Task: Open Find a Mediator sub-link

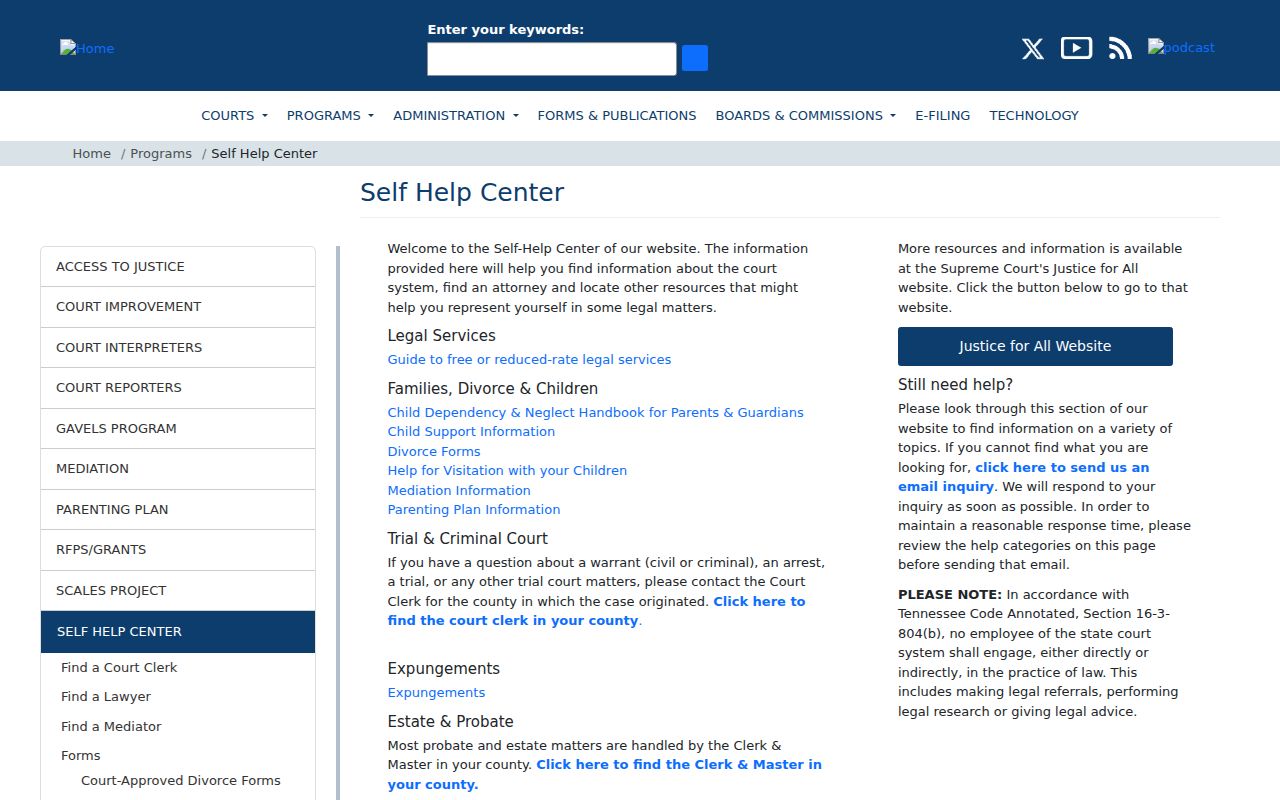Action: point(111,727)
